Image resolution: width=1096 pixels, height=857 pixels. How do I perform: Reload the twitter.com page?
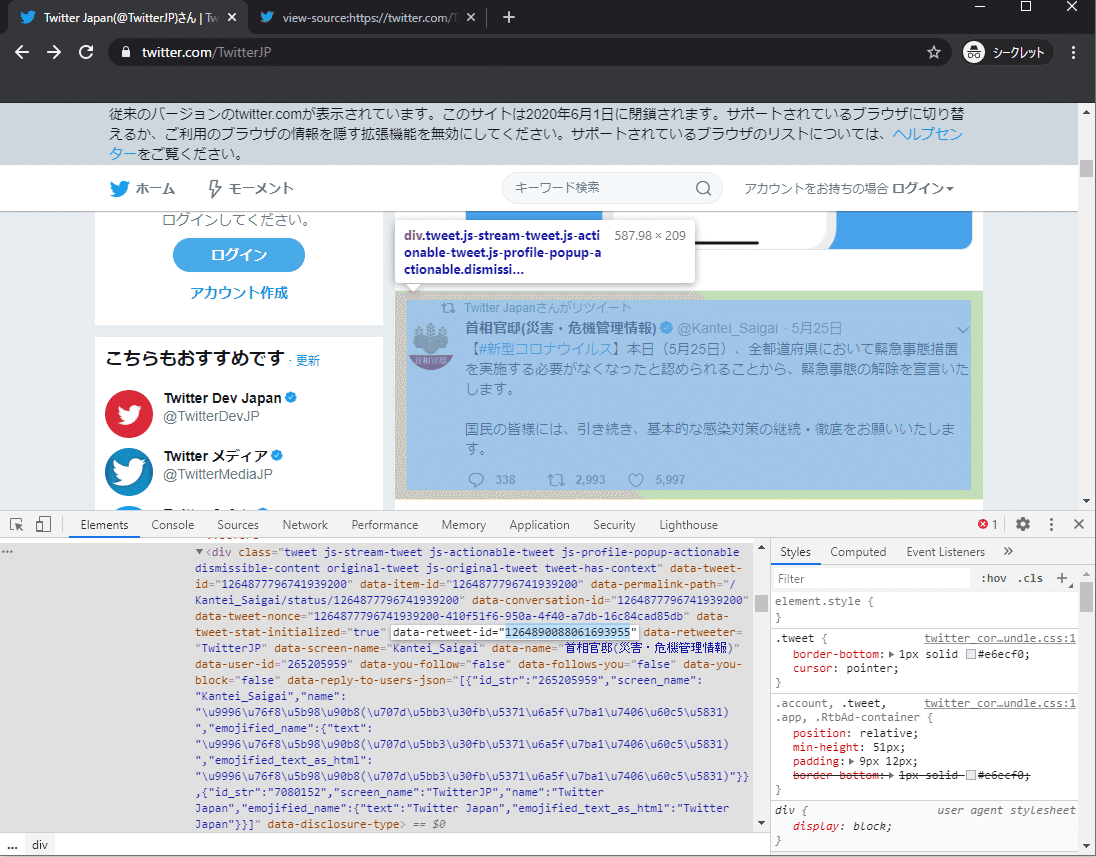click(86, 52)
